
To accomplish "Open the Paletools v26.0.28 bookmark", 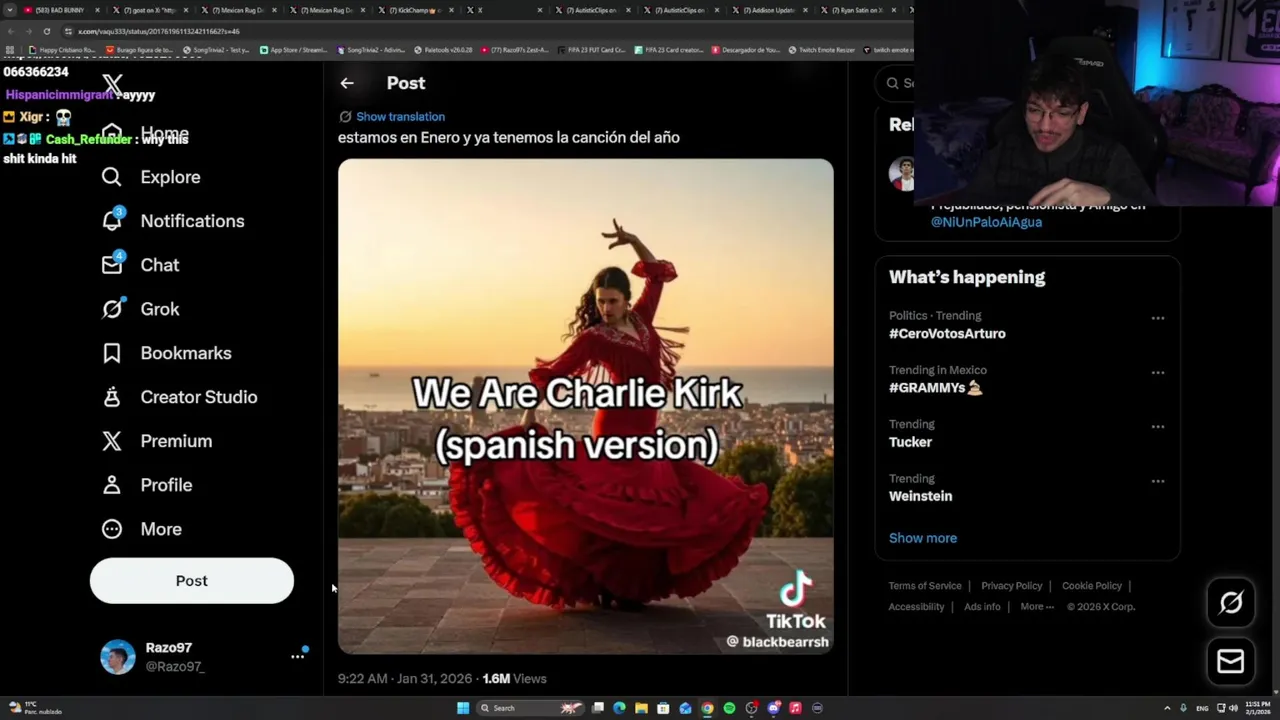I will (444, 50).
